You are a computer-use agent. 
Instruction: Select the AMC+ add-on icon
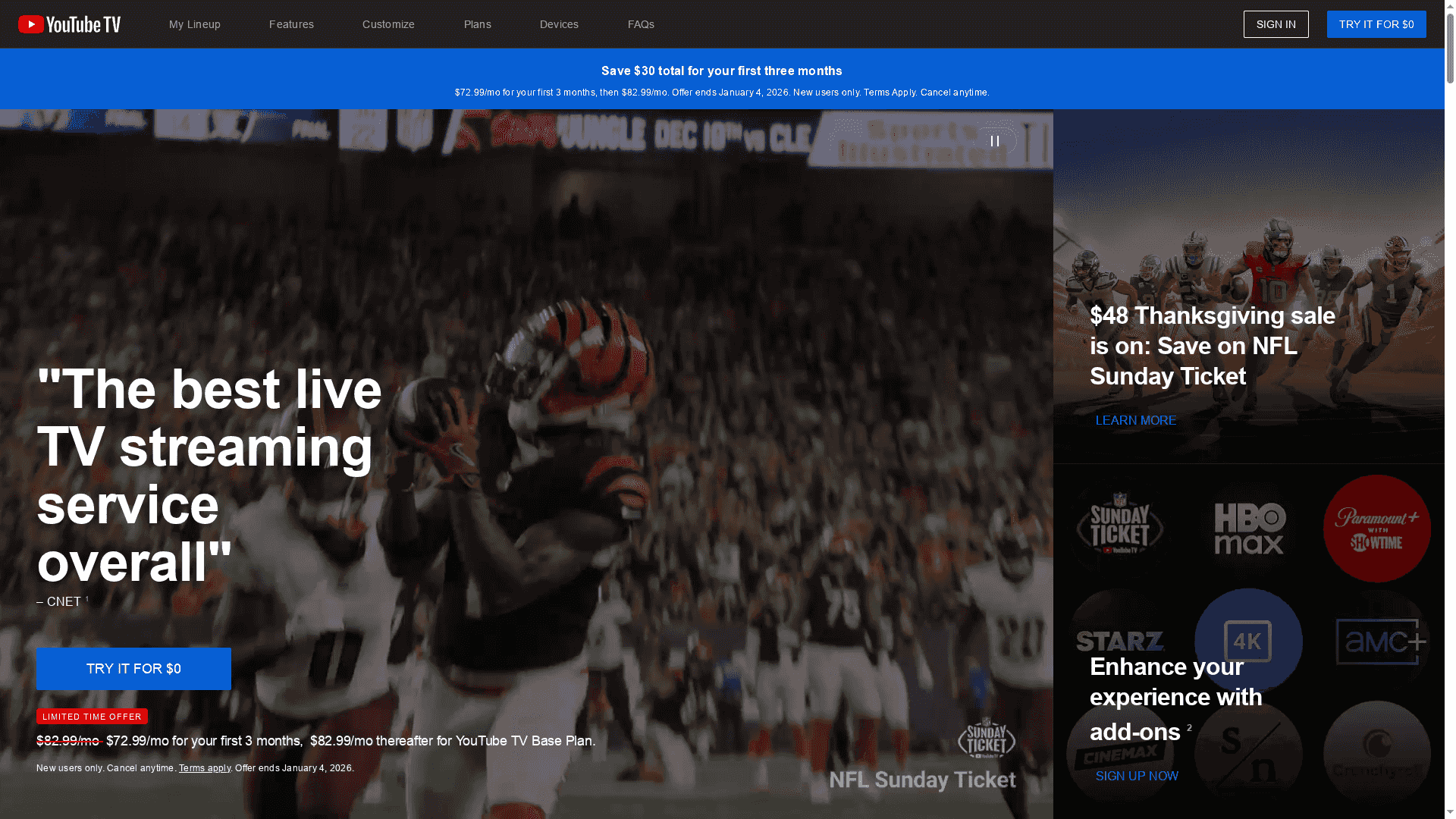pos(1376,641)
